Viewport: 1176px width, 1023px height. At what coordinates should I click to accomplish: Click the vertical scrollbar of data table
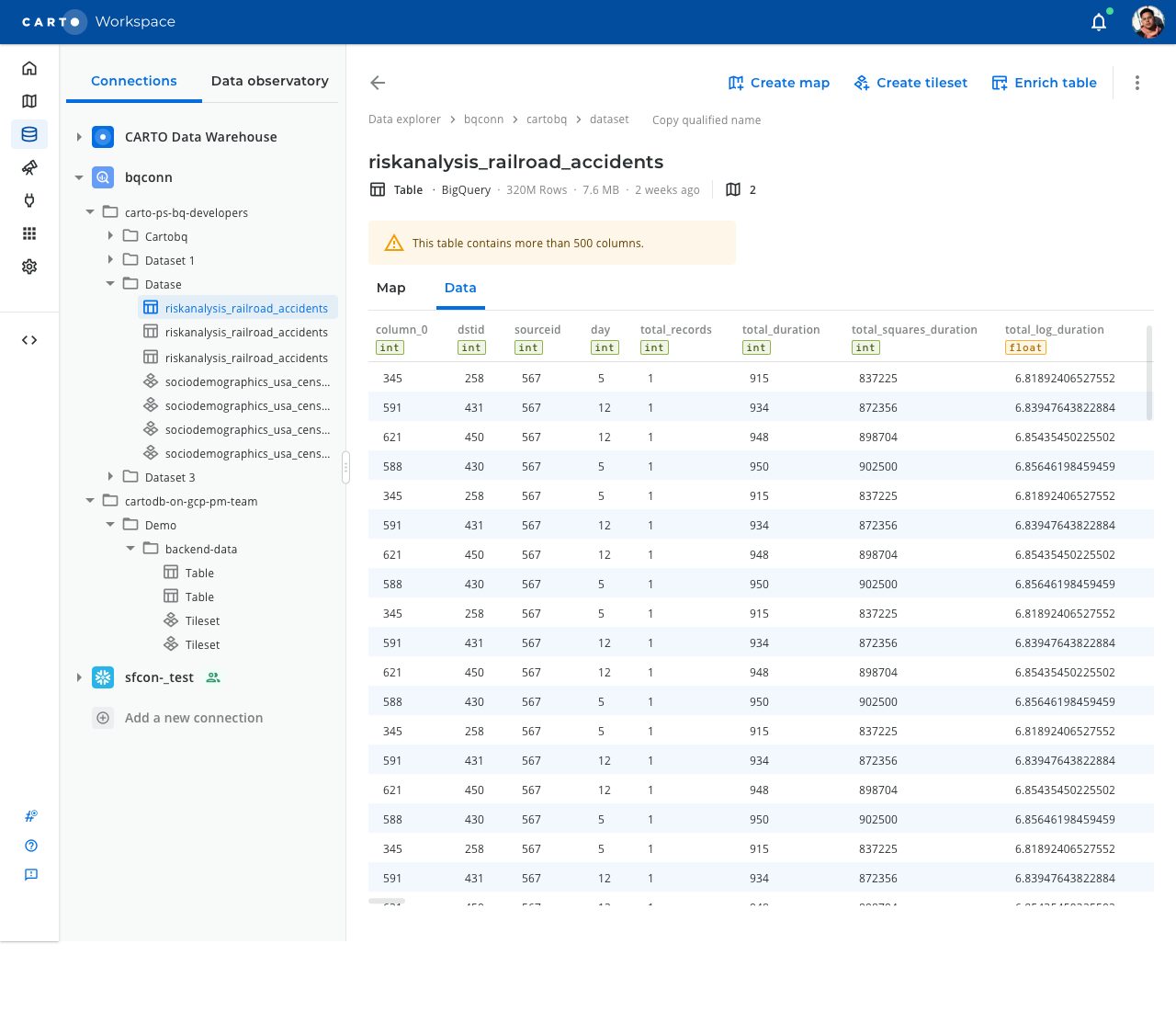pyautogui.click(x=1149, y=372)
